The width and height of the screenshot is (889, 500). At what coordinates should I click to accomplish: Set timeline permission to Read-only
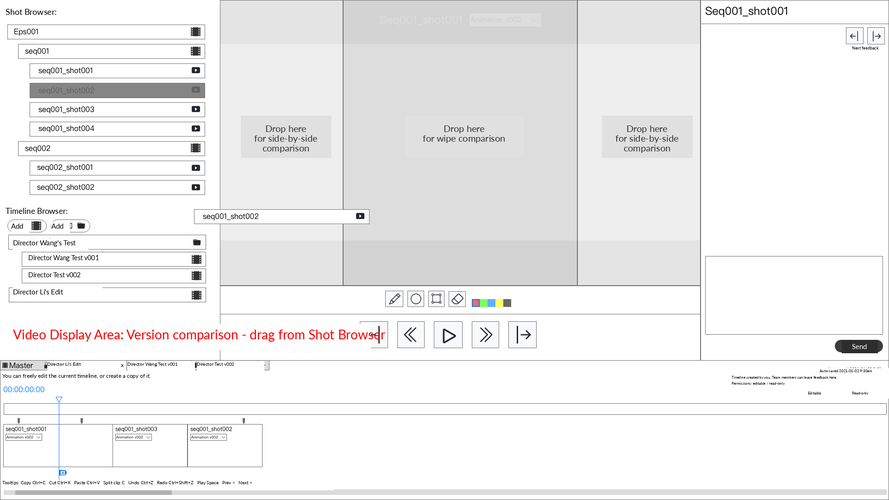(860, 393)
